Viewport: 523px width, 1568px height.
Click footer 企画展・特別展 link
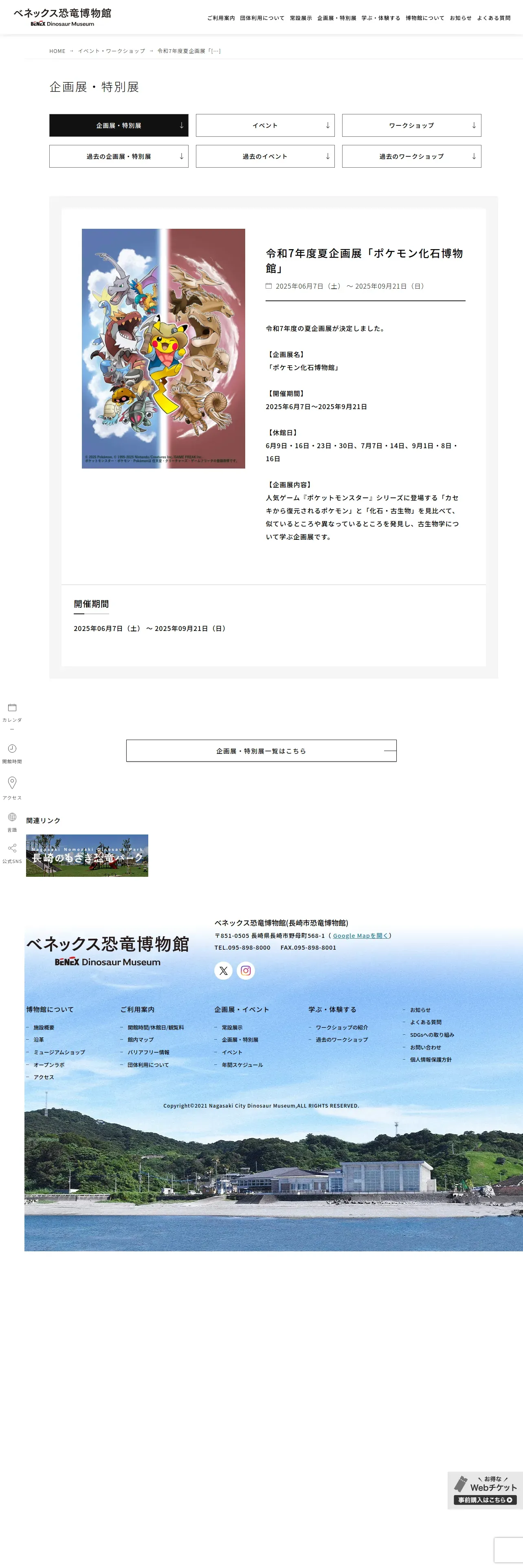pyautogui.click(x=240, y=1040)
